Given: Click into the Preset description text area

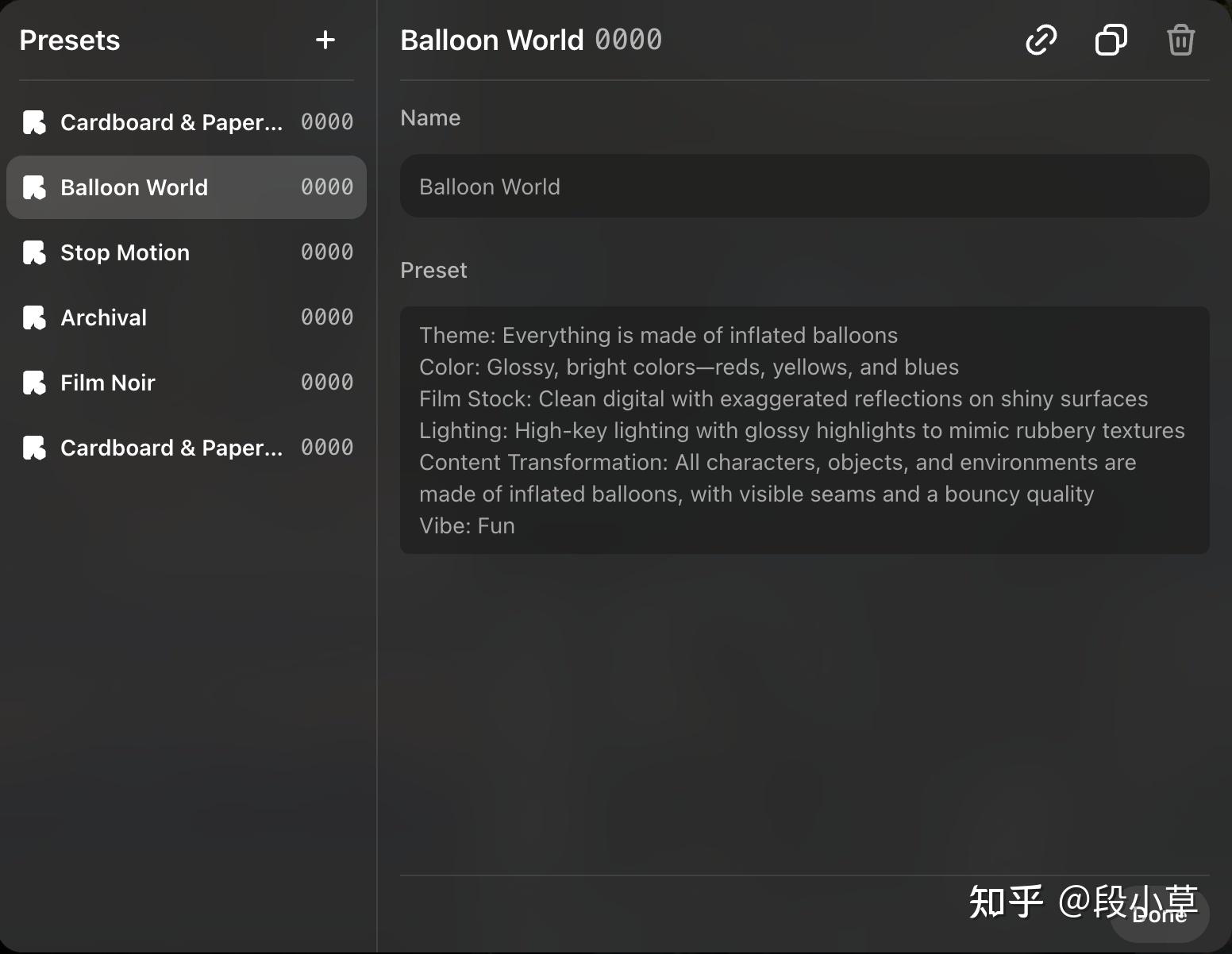Looking at the screenshot, I should coord(805,430).
